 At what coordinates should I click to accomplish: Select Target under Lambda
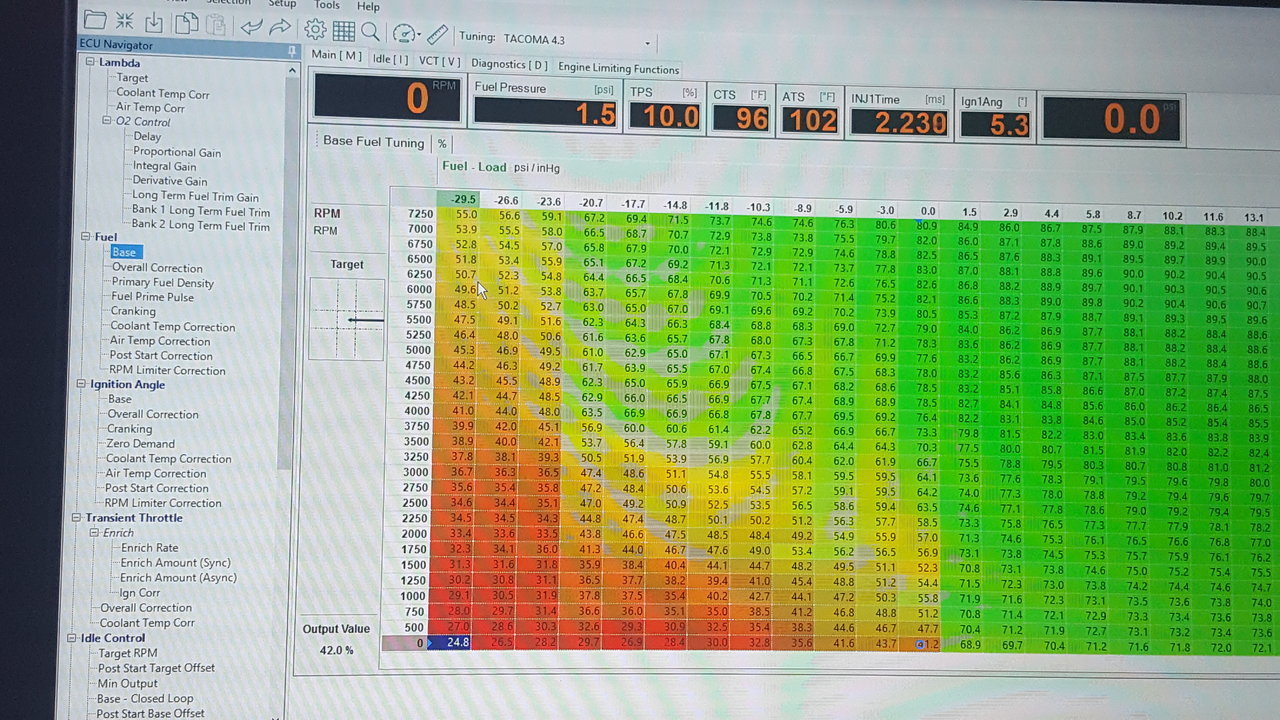pos(132,78)
